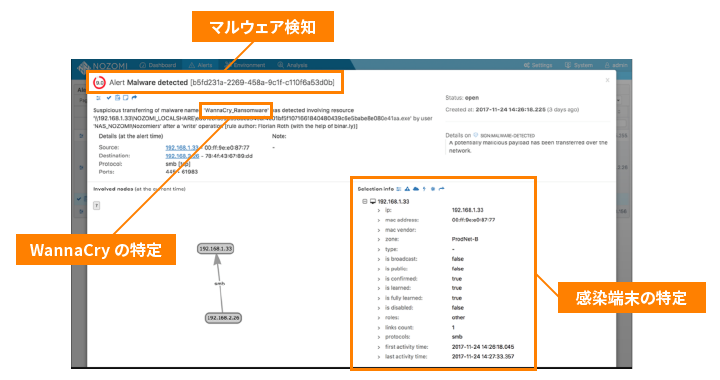This screenshot has width=720, height=380.
Task: Open the Analysis menu item
Action: (292, 65)
